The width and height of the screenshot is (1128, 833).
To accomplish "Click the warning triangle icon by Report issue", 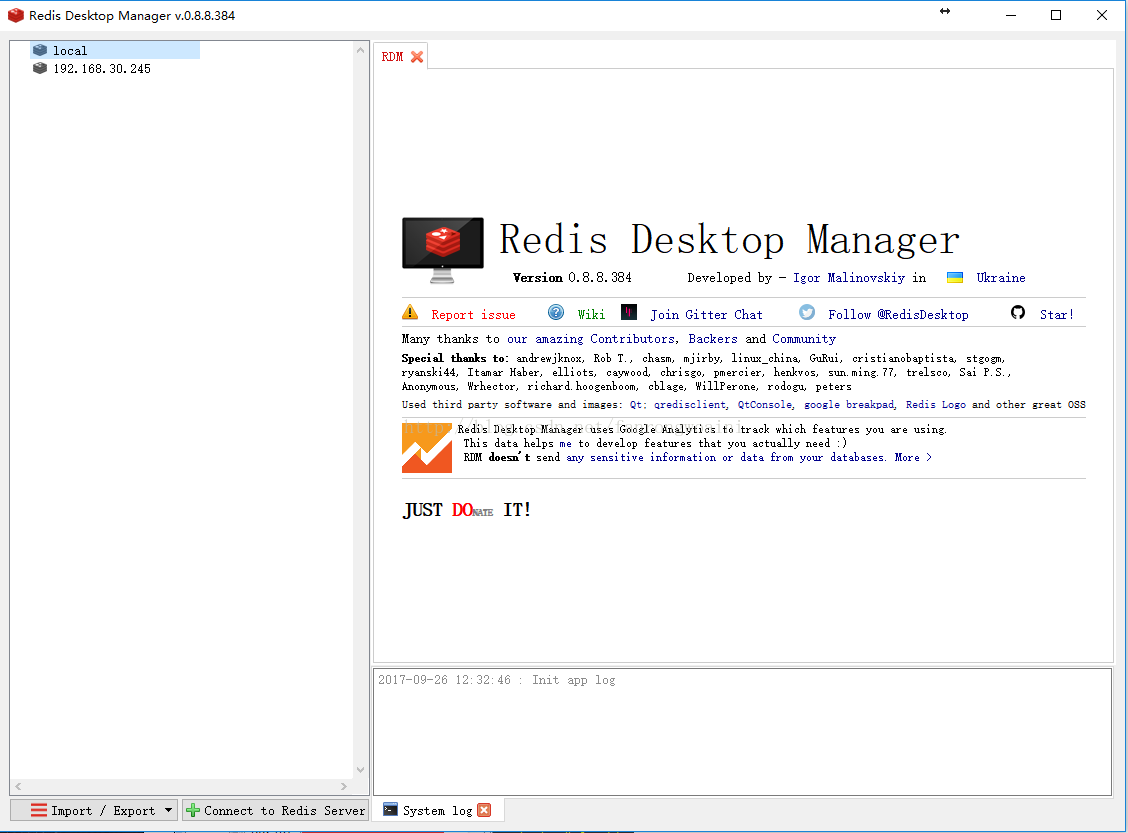I will click(410, 312).
